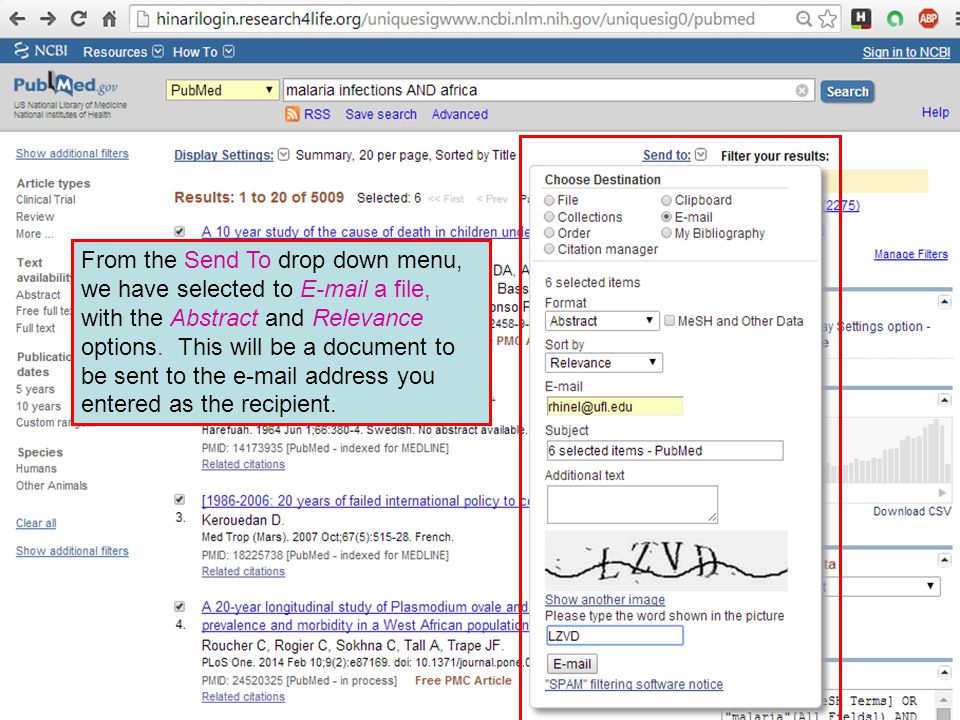Click the browser Back arrow

tap(18, 19)
